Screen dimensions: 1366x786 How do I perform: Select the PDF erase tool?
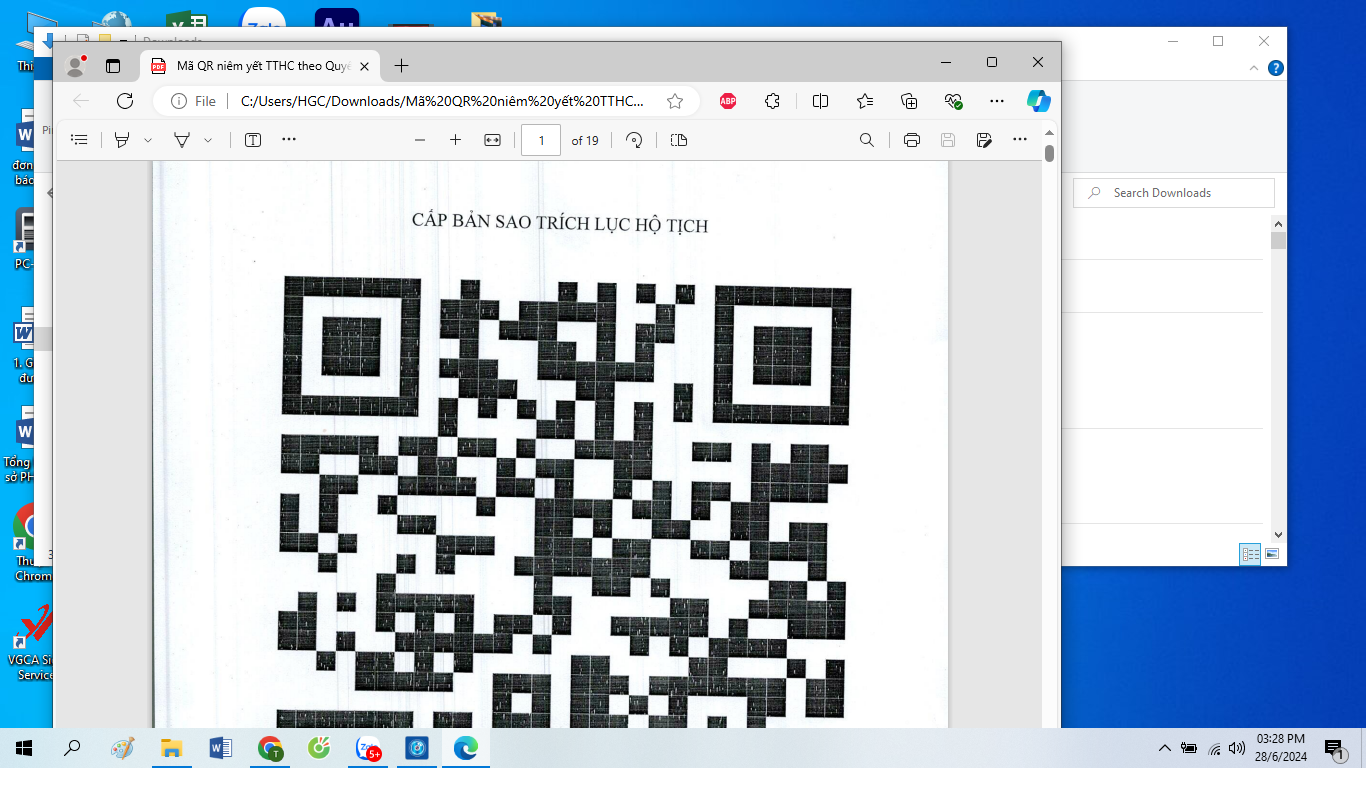click(x=182, y=140)
